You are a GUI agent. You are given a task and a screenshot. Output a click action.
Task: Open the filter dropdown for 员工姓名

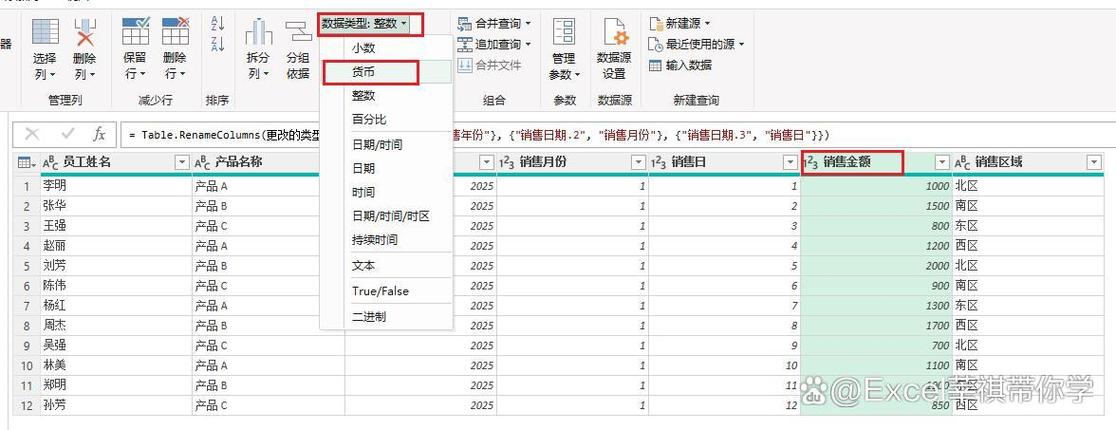coord(181,163)
